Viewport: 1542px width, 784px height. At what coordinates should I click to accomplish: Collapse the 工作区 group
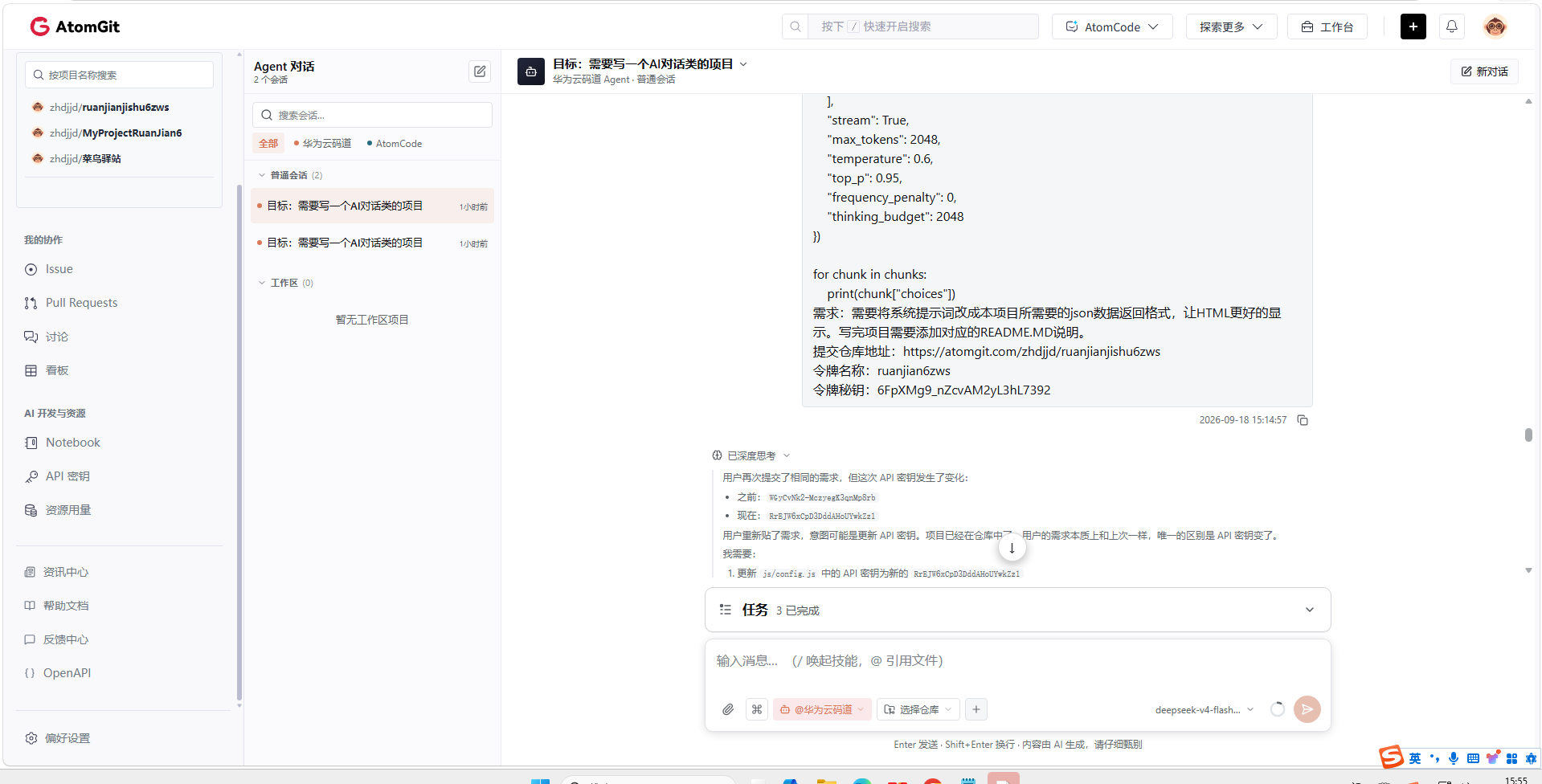point(286,283)
